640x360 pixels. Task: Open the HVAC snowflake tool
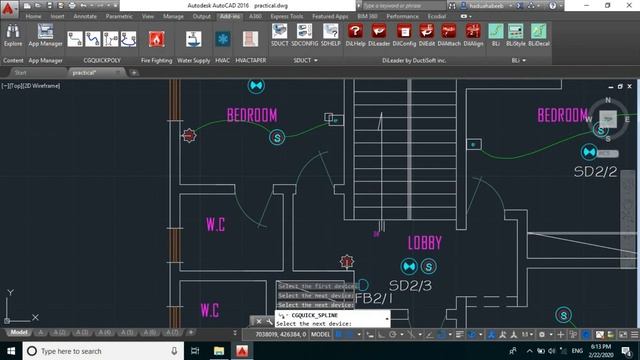click(223, 39)
